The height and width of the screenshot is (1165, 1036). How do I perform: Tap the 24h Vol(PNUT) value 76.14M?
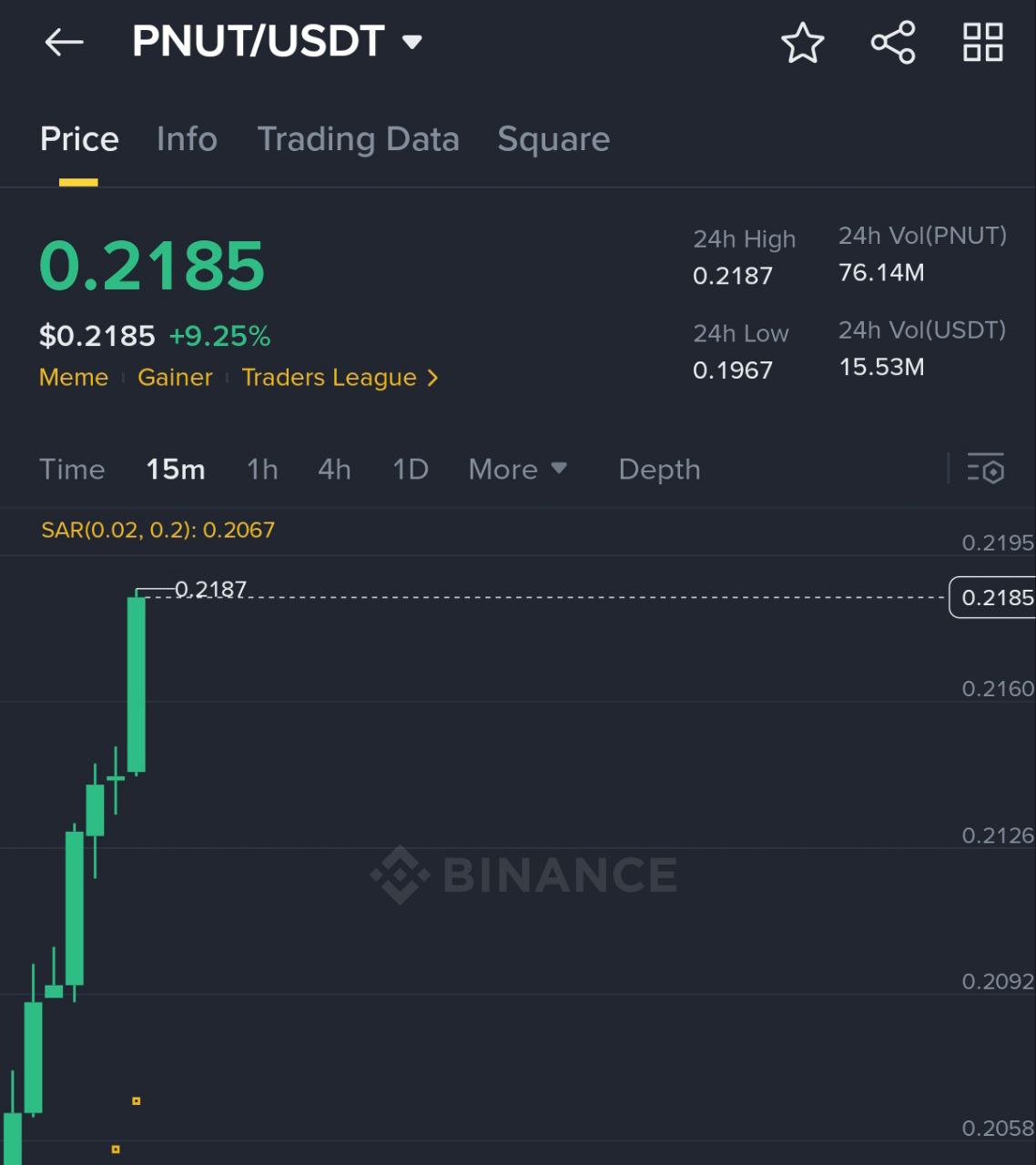click(x=881, y=272)
